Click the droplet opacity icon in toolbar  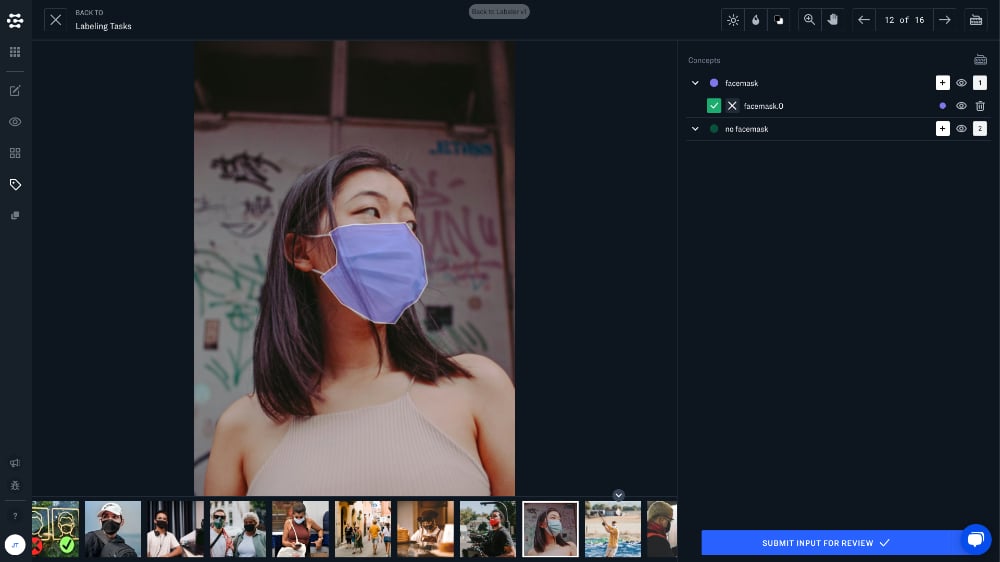click(756, 20)
